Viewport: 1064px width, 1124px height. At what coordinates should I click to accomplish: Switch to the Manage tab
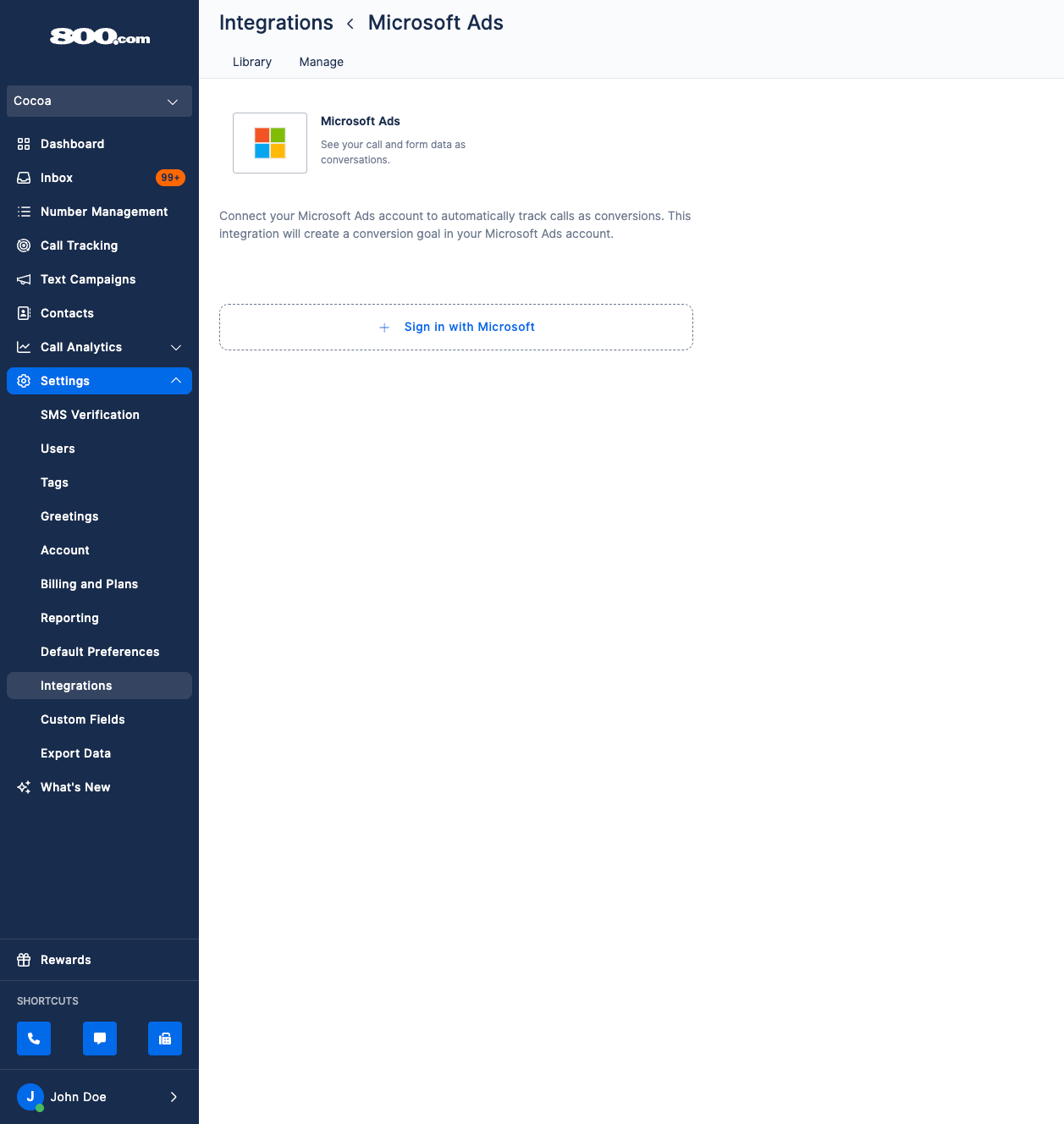(322, 62)
